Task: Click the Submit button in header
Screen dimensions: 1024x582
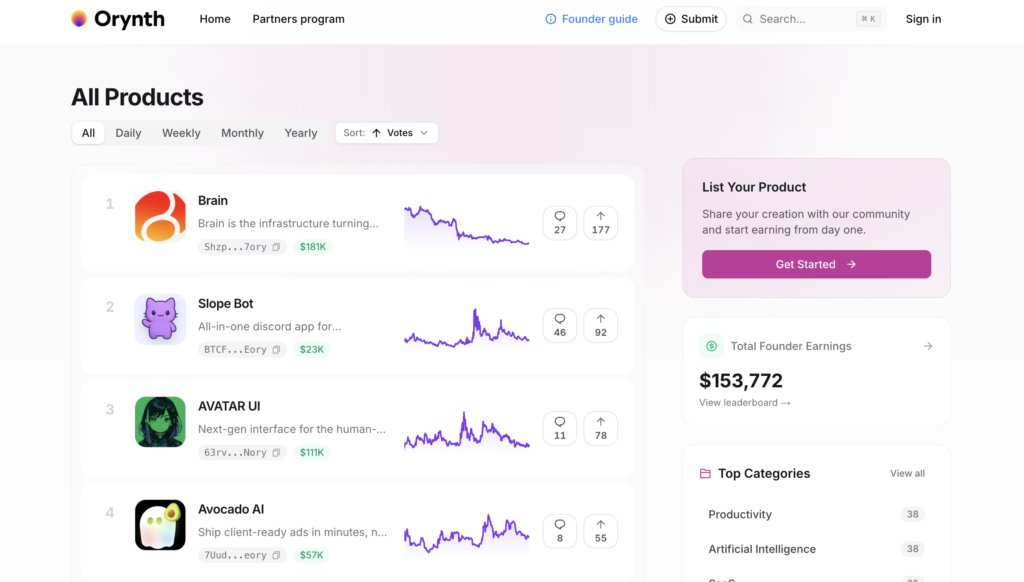Action: [x=690, y=19]
